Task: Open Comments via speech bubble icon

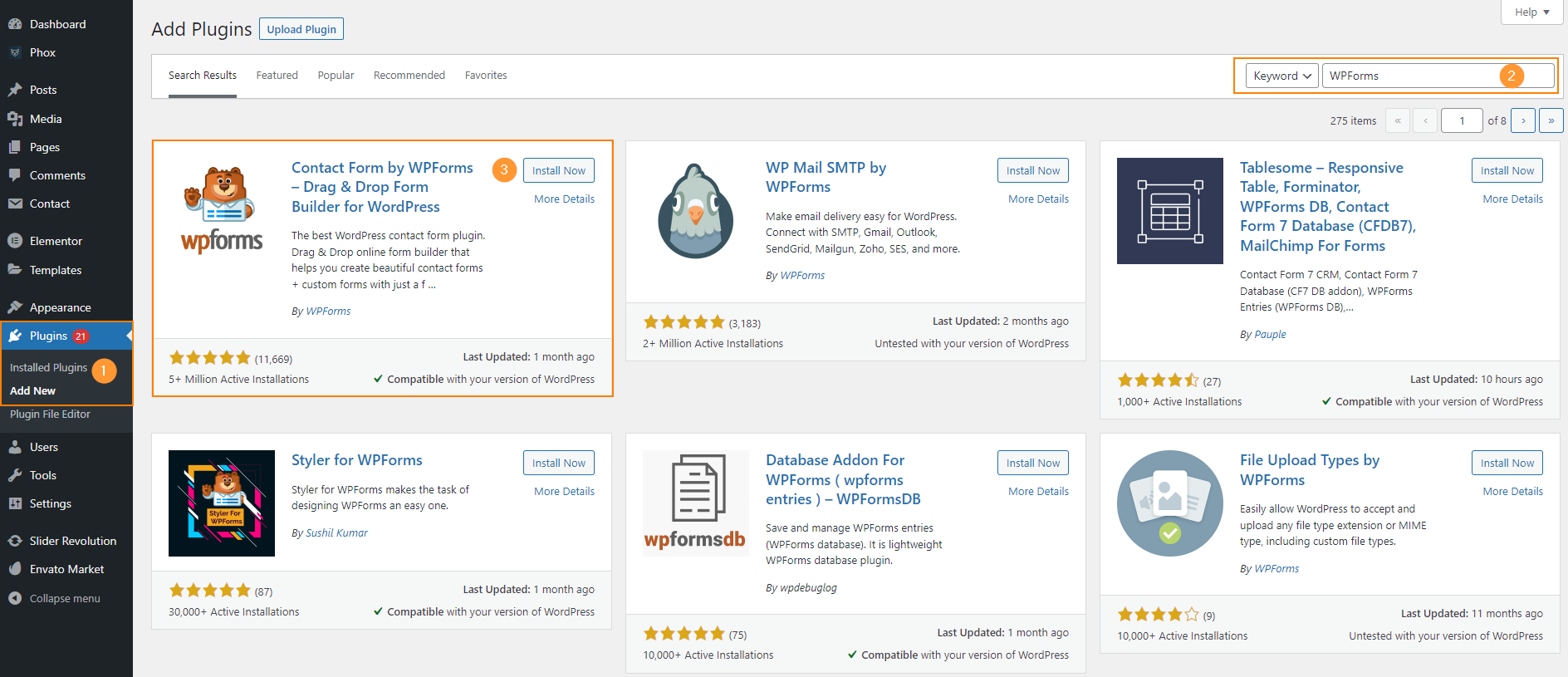Action: pos(15,175)
